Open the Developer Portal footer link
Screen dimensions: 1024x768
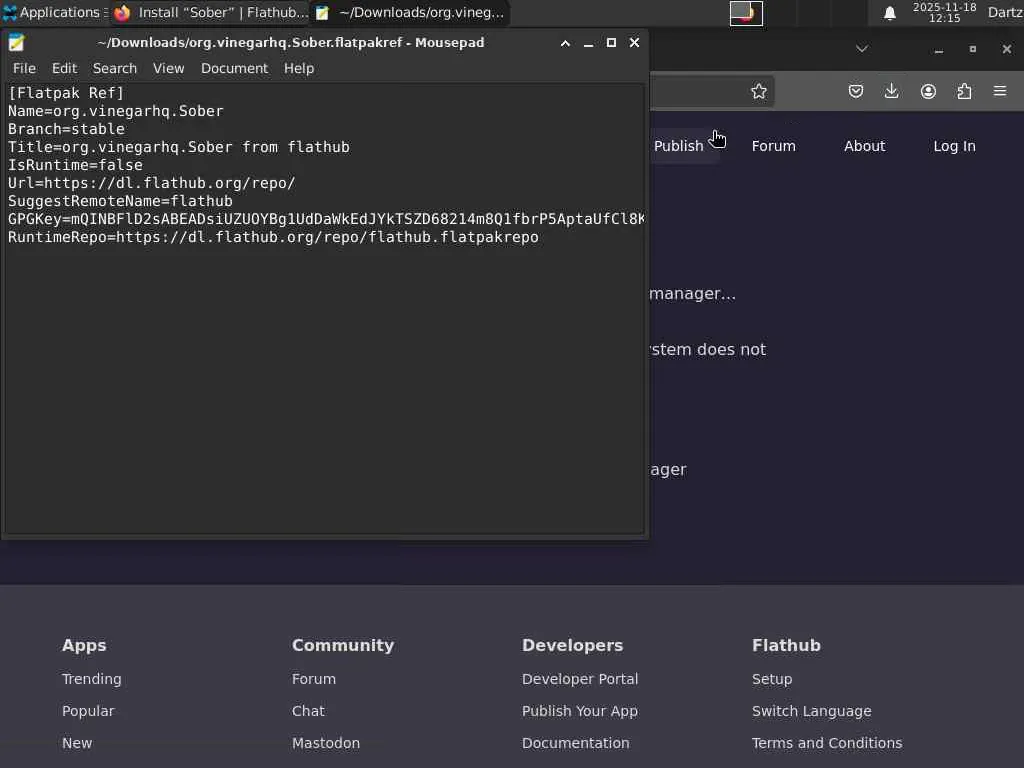580,679
